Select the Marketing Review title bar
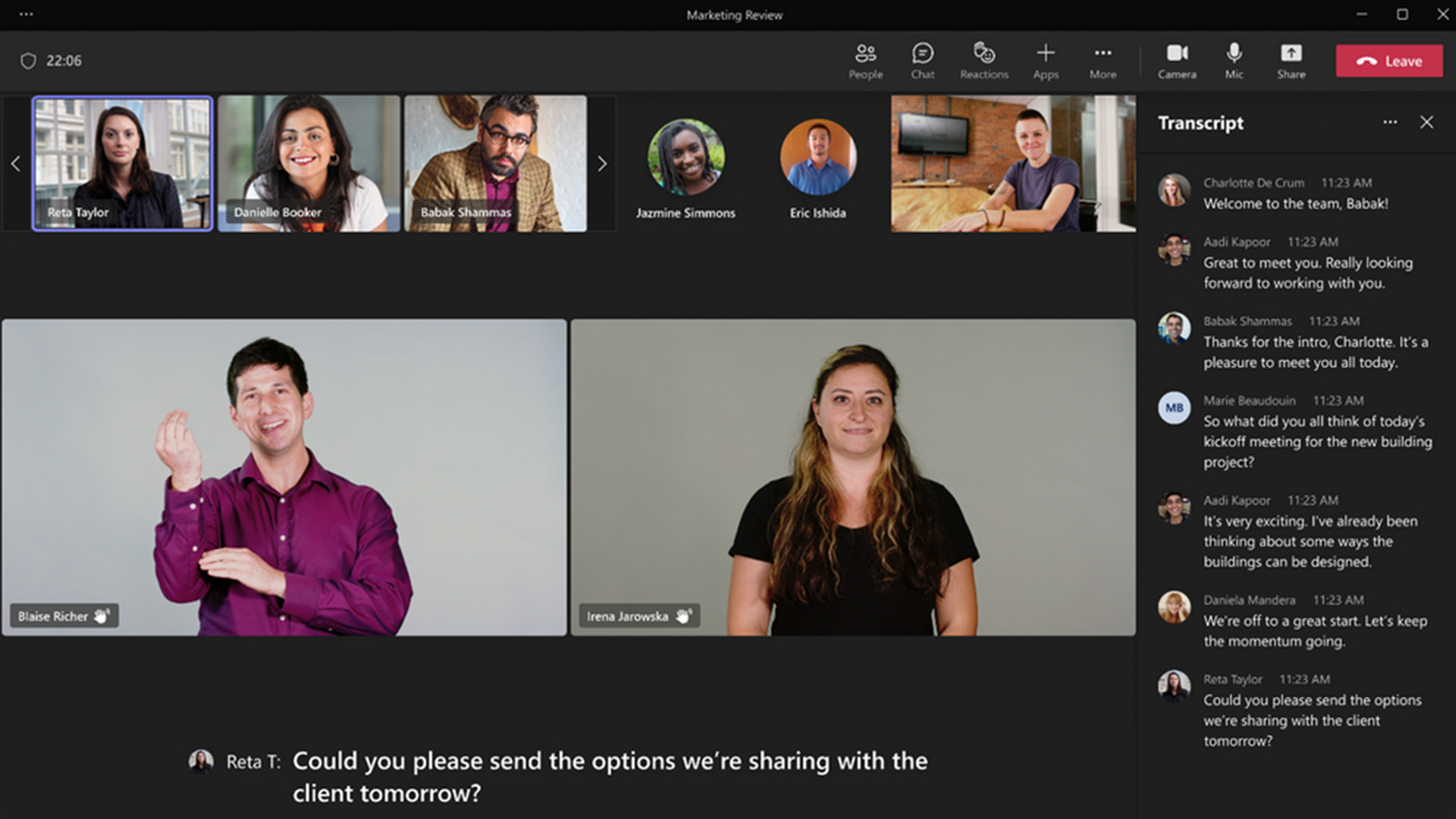The height and width of the screenshot is (819, 1456). click(x=728, y=13)
